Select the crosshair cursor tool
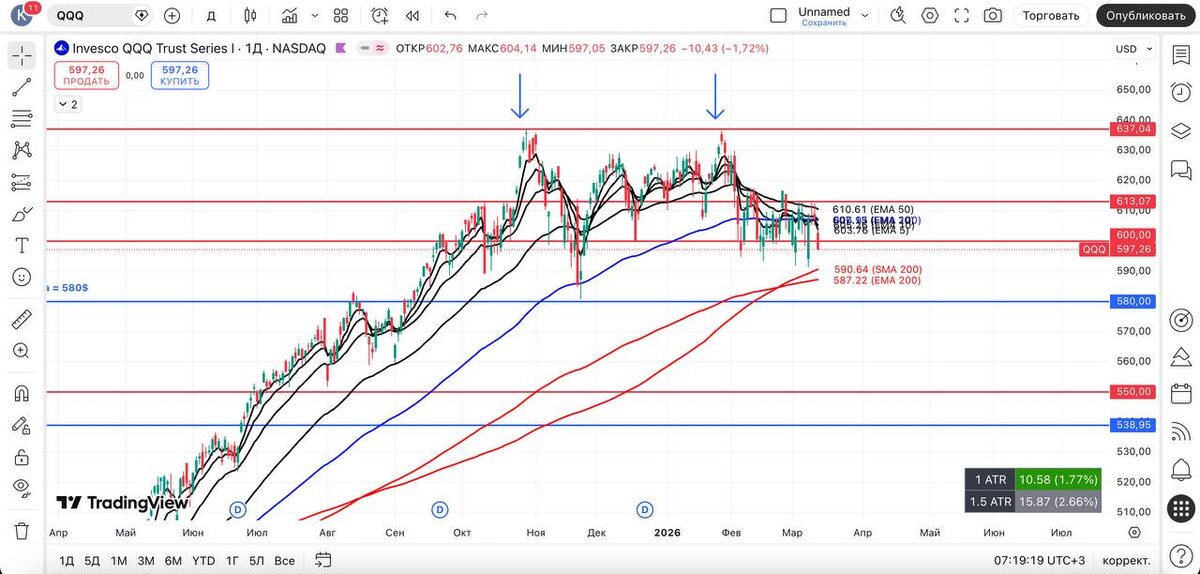Screen dimensions: 1200x574 tap(22, 55)
